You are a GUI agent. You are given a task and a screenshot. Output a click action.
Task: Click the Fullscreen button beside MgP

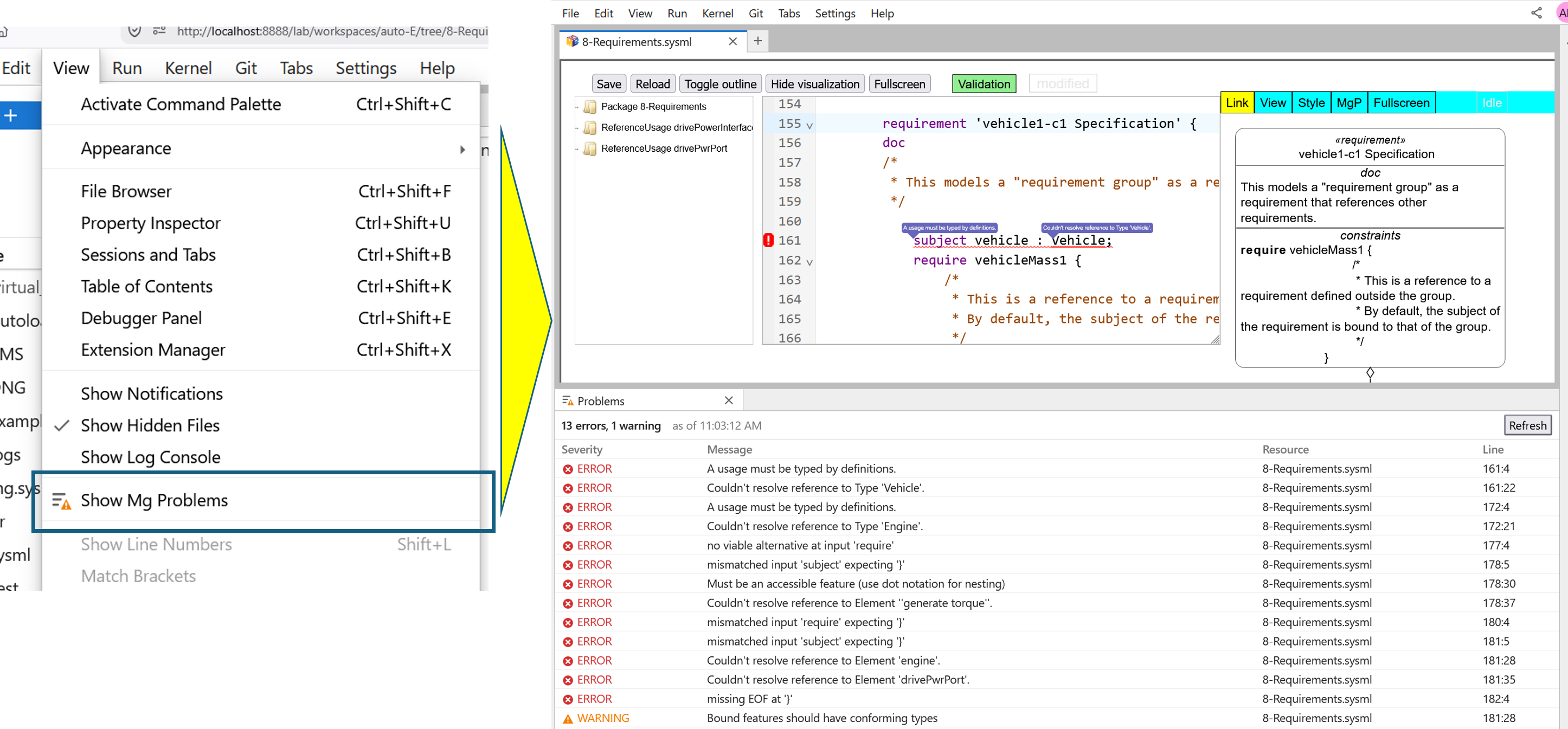pos(1401,103)
